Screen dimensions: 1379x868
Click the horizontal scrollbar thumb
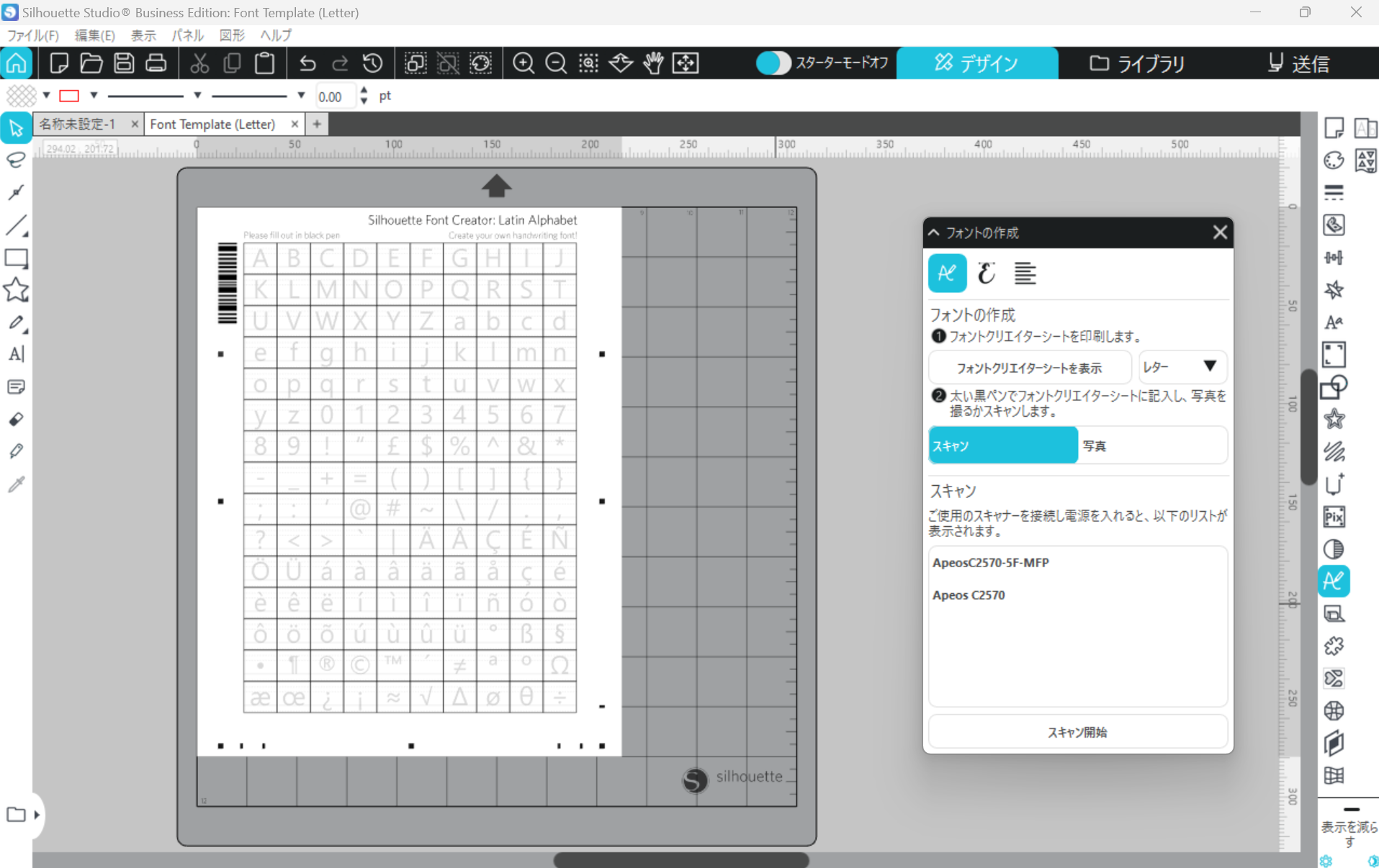681,860
